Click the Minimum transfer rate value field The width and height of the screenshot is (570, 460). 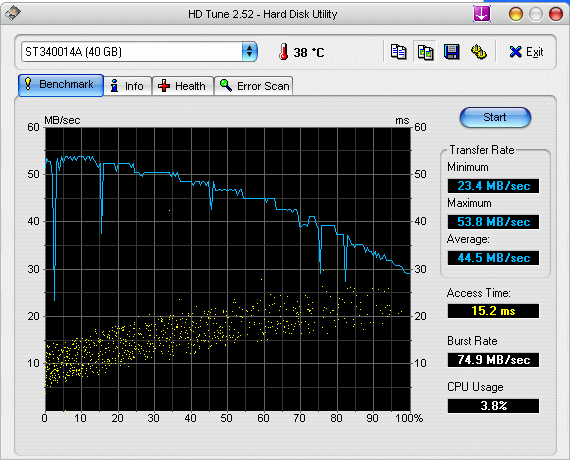click(493, 186)
